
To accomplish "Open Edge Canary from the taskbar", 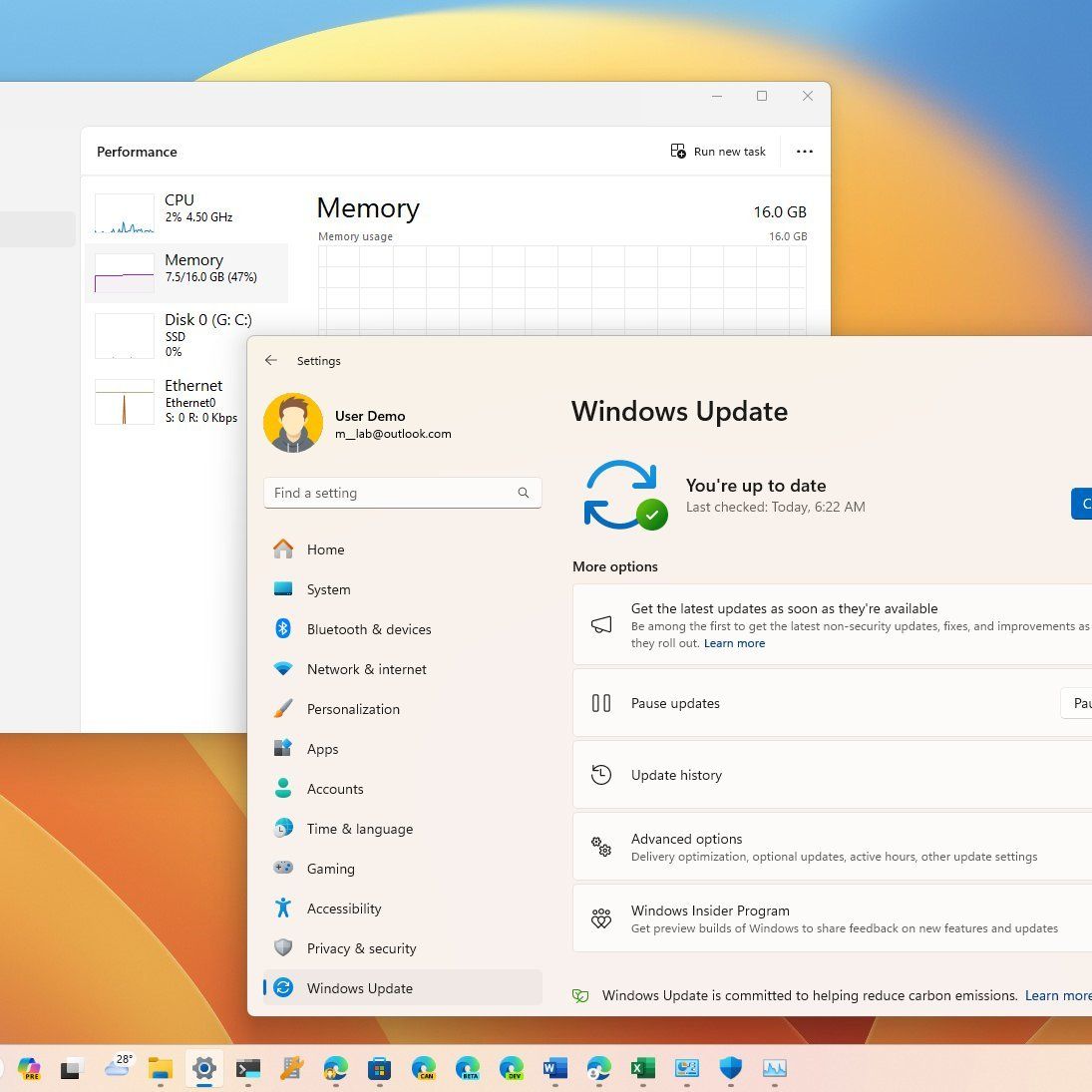I will pyautogui.click(x=424, y=1068).
